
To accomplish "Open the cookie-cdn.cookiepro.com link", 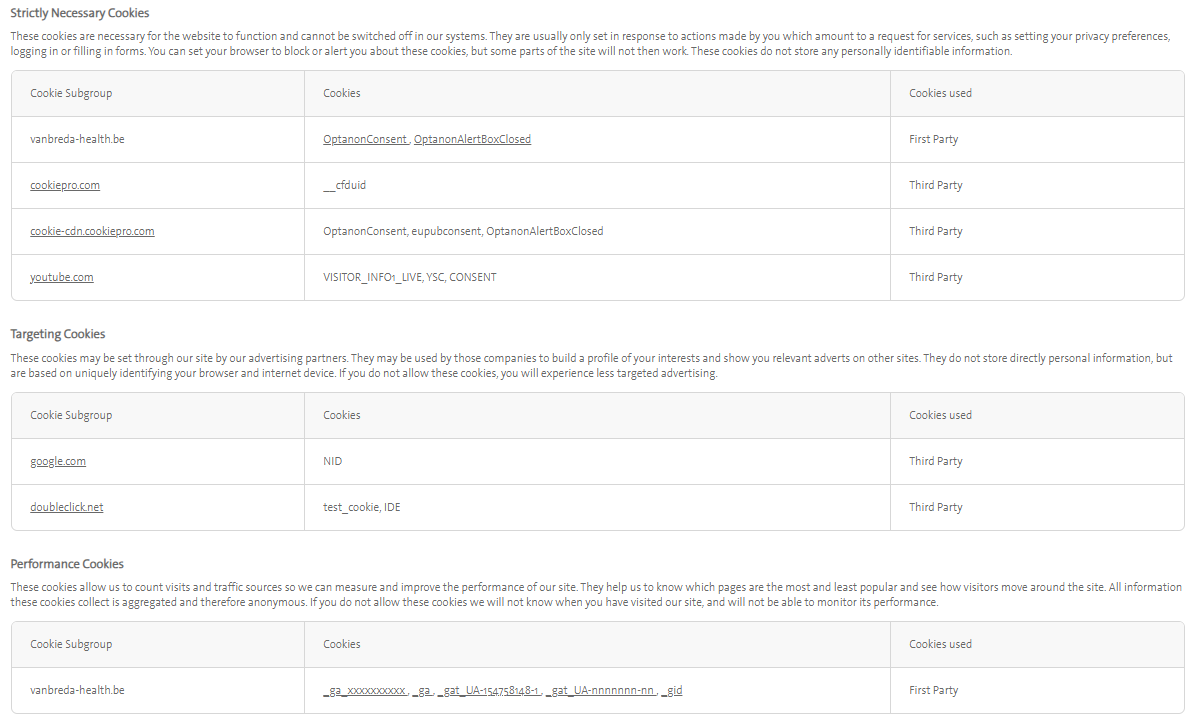I will coord(92,231).
